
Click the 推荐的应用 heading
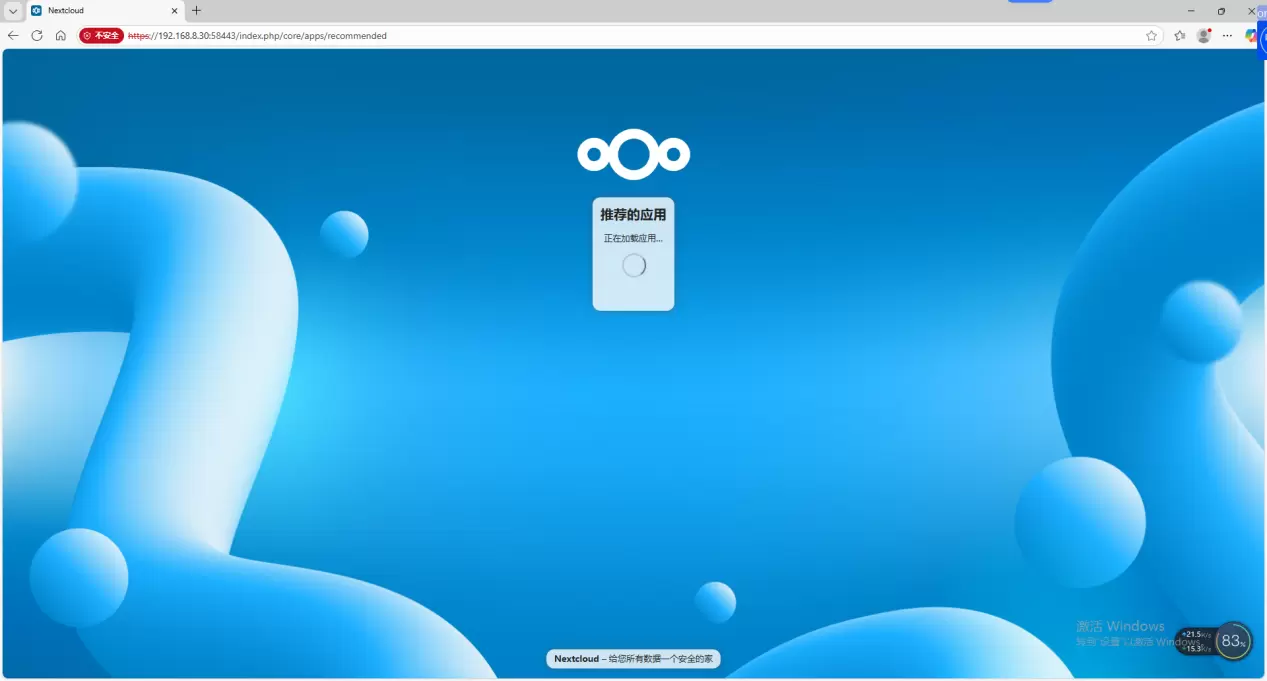[633, 215]
